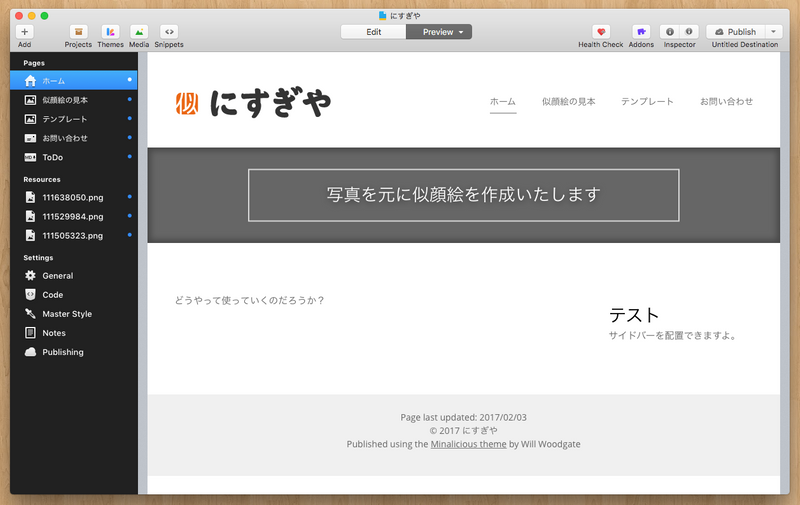
Task: Click the file icon of 111505323.png
Action: coord(31,235)
